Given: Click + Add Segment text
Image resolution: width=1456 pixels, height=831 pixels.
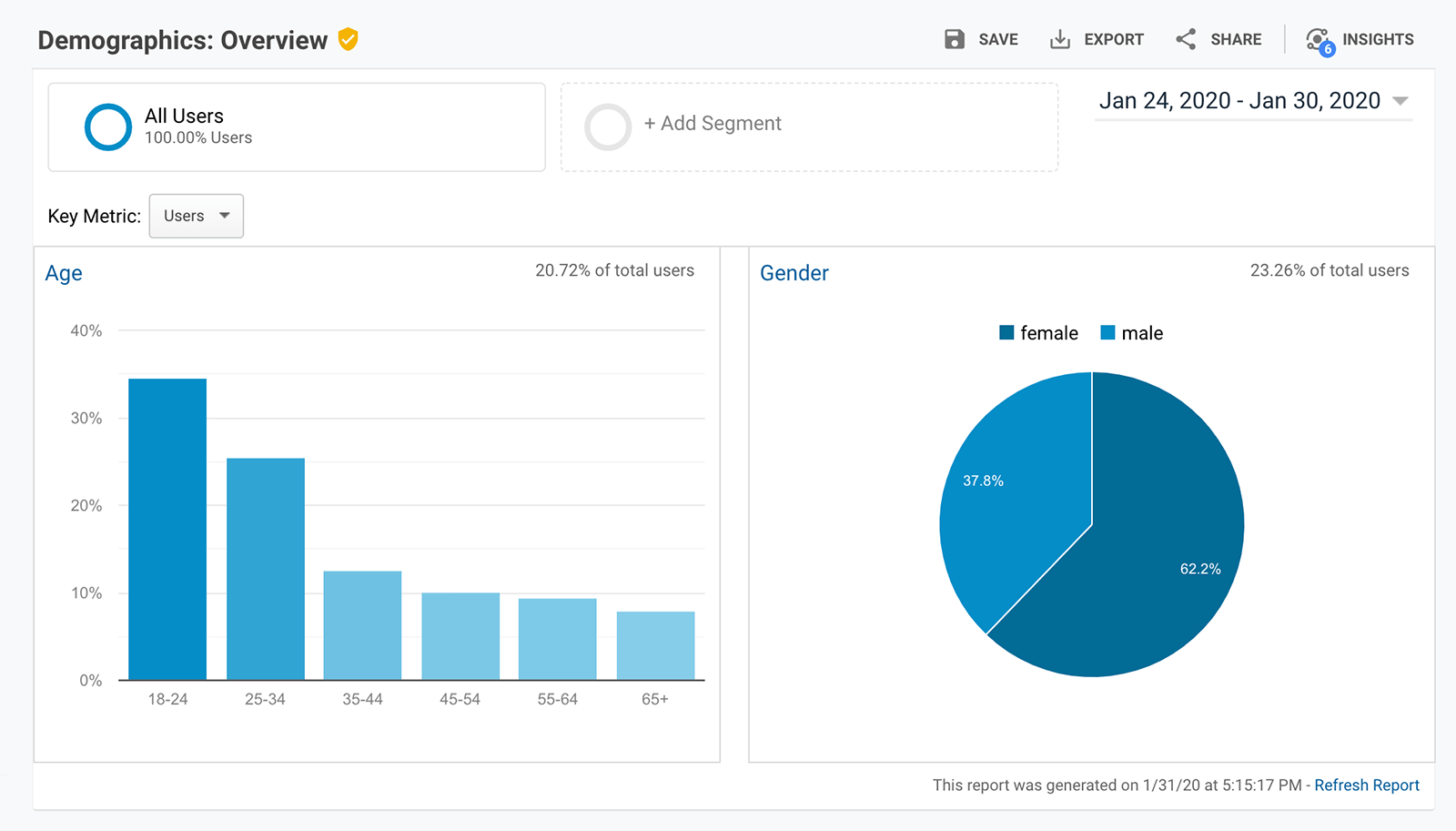Looking at the screenshot, I should tap(713, 123).
